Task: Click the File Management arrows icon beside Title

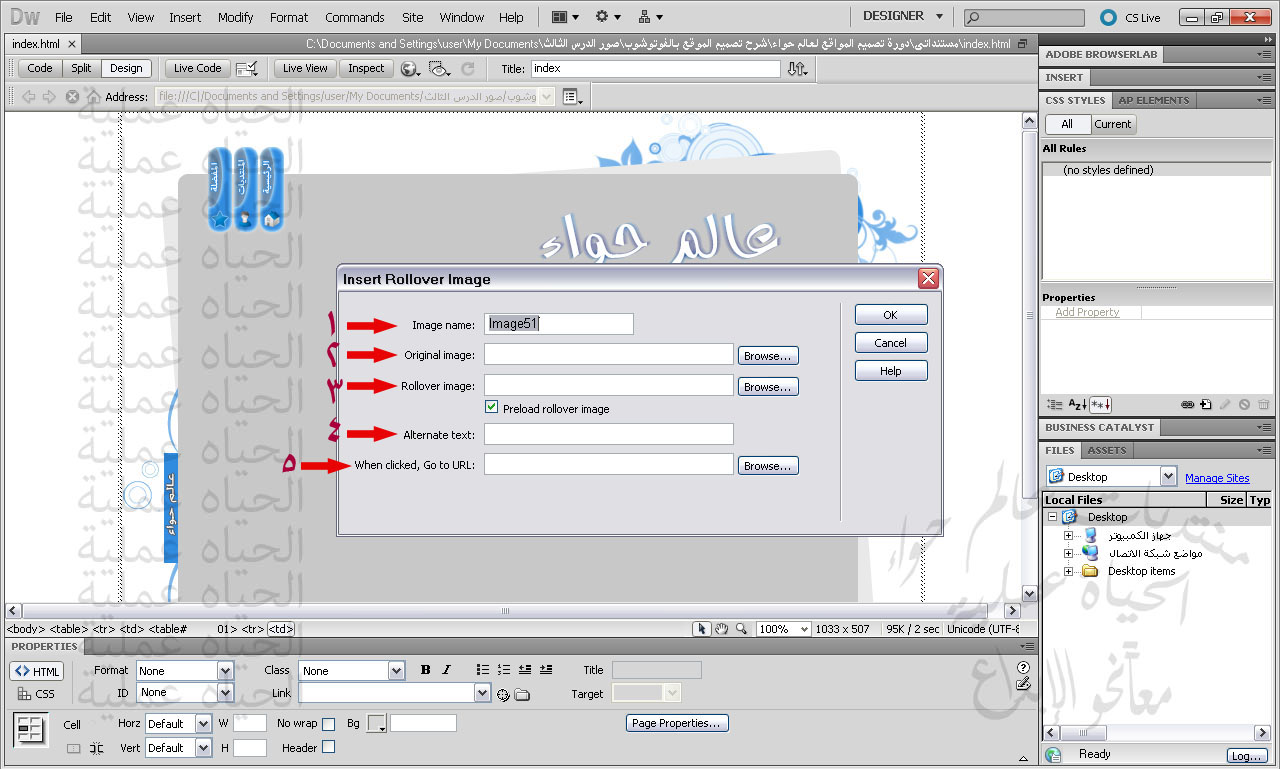Action: (x=797, y=69)
